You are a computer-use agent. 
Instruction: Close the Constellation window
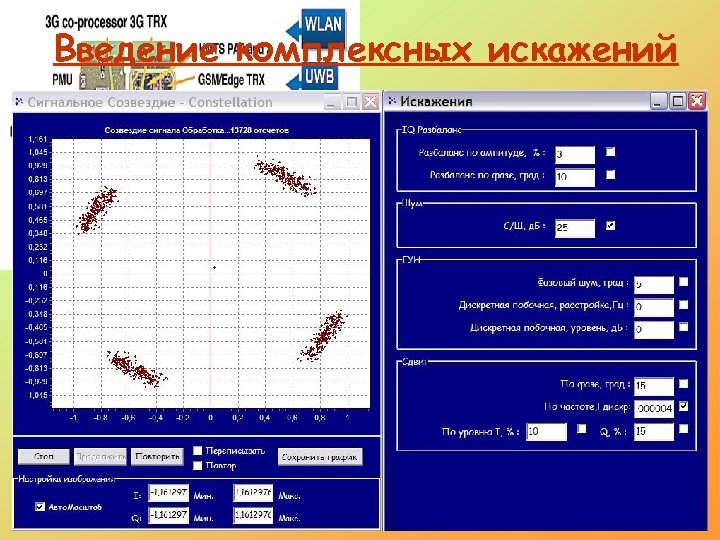click(370, 101)
